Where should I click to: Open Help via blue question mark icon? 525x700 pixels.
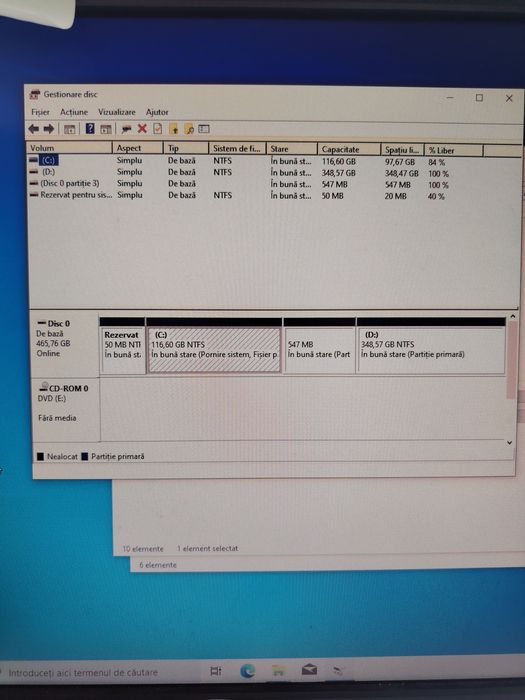(90, 129)
